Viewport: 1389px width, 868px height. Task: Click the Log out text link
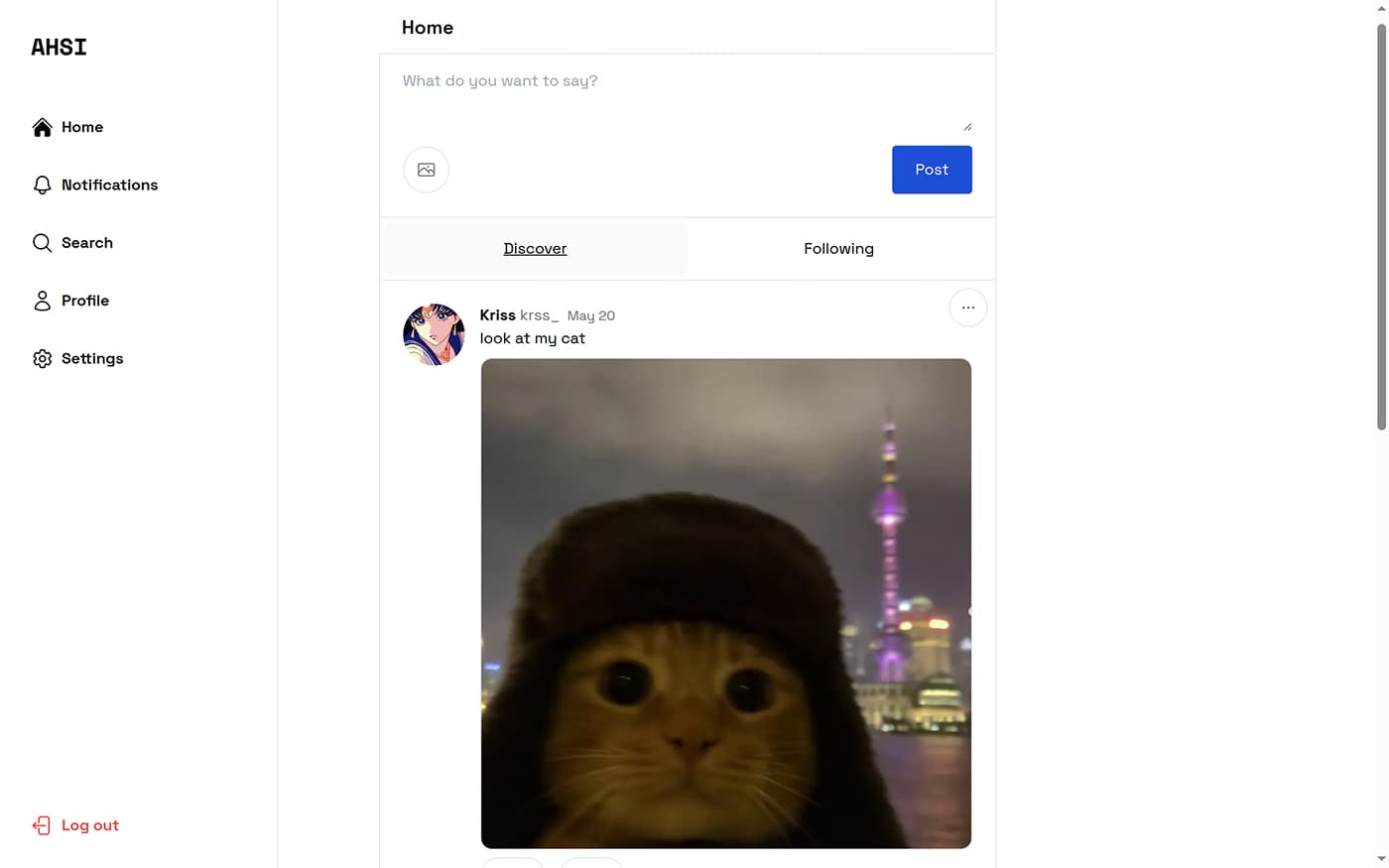click(90, 825)
